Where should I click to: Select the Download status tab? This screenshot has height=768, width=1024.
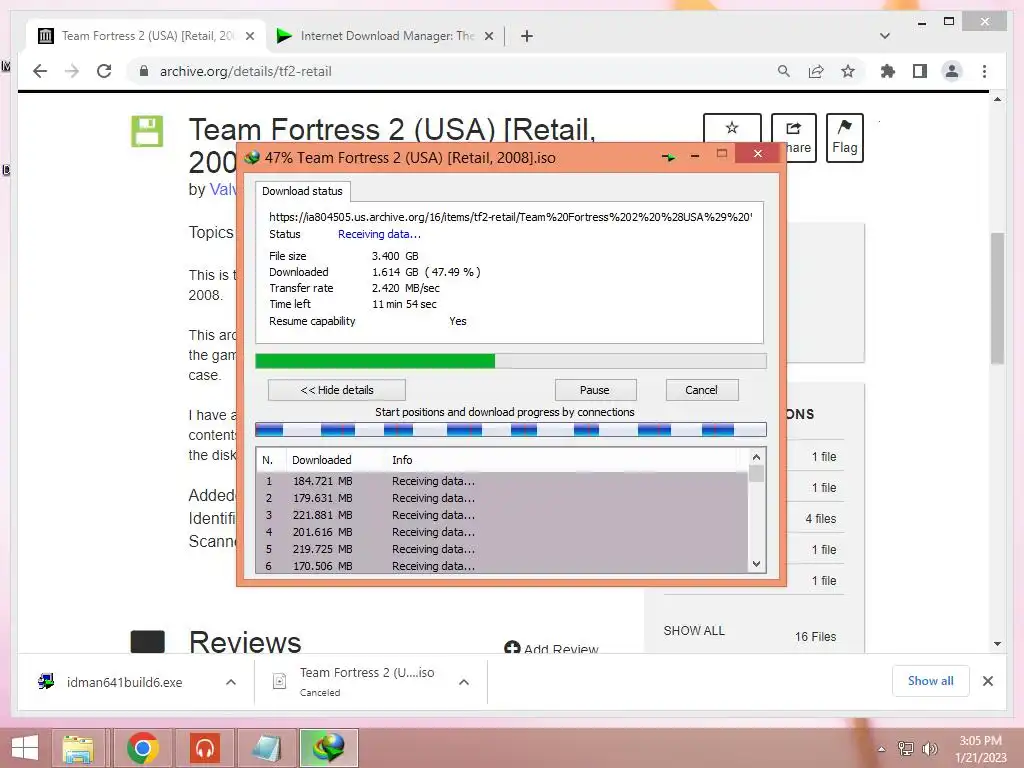pos(302,191)
